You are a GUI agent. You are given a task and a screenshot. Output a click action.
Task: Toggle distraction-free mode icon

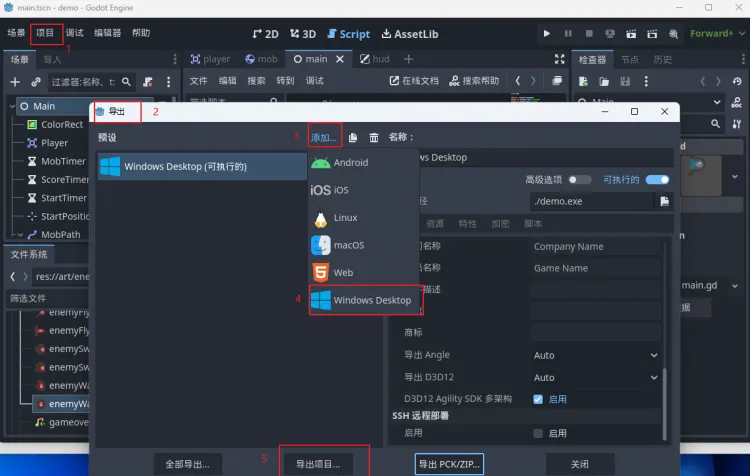(559, 59)
